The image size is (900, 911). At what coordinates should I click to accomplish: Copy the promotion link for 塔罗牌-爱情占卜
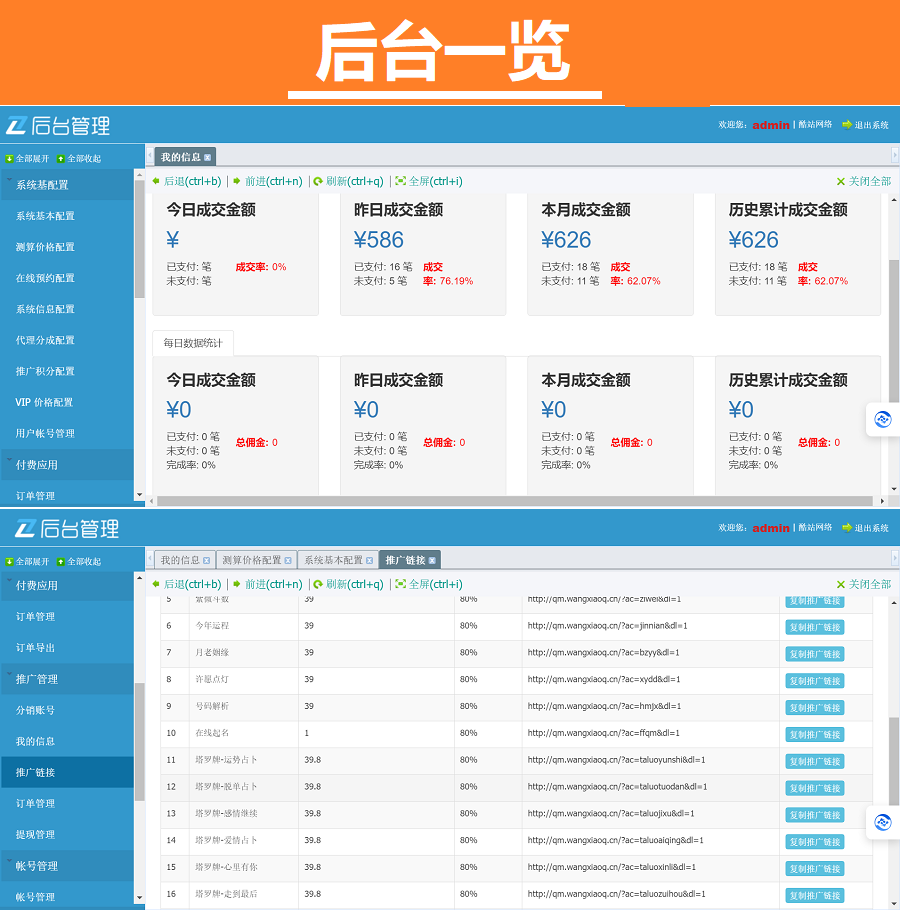click(x=814, y=842)
